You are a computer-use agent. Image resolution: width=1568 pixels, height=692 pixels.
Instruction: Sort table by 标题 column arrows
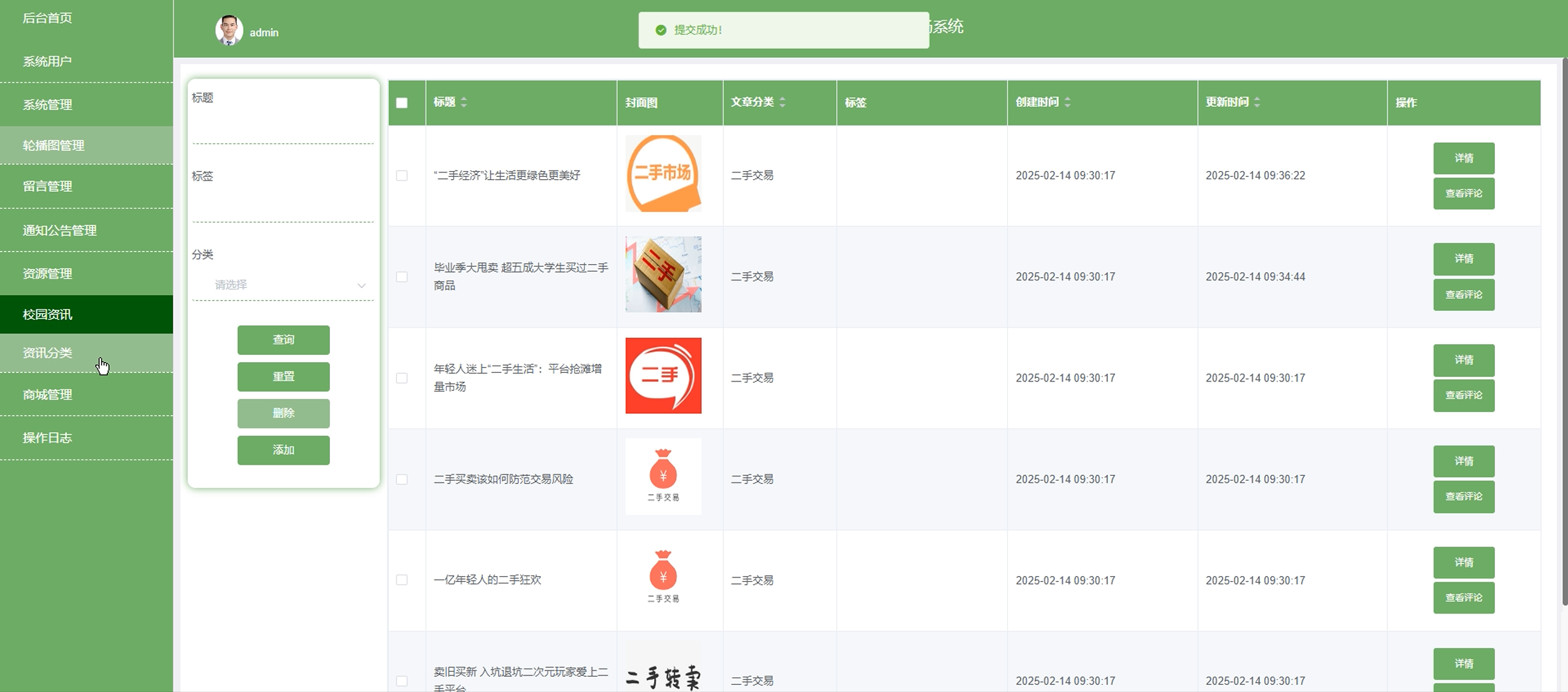464,102
